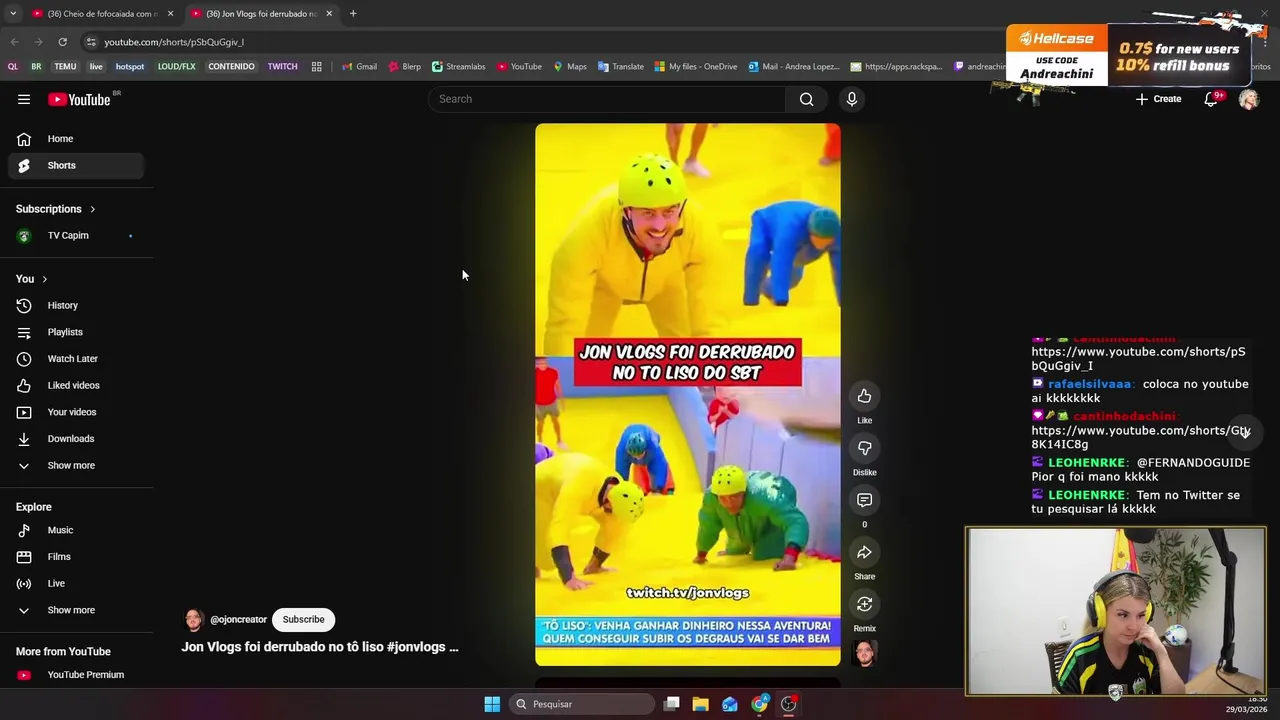Open a new browser tab

click(353, 14)
